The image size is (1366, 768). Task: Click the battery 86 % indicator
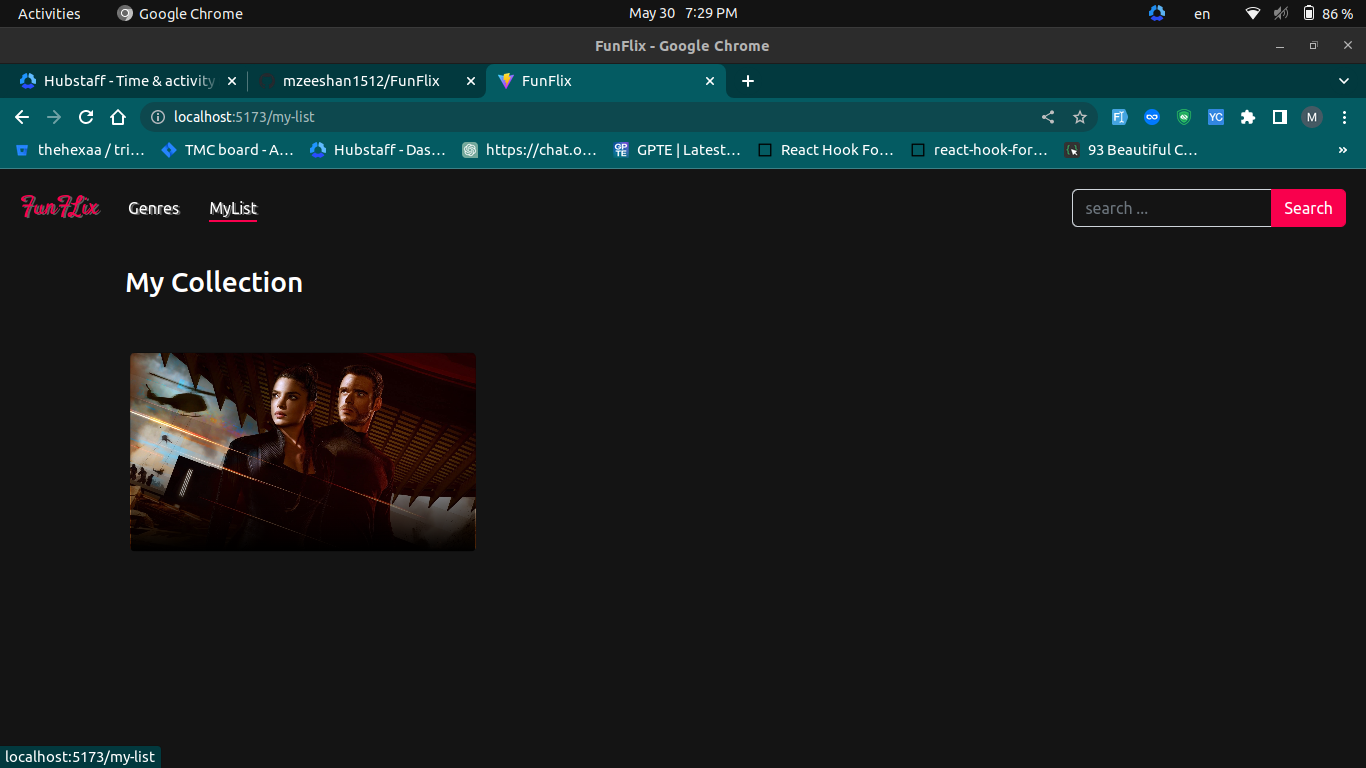pos(1327,13)
